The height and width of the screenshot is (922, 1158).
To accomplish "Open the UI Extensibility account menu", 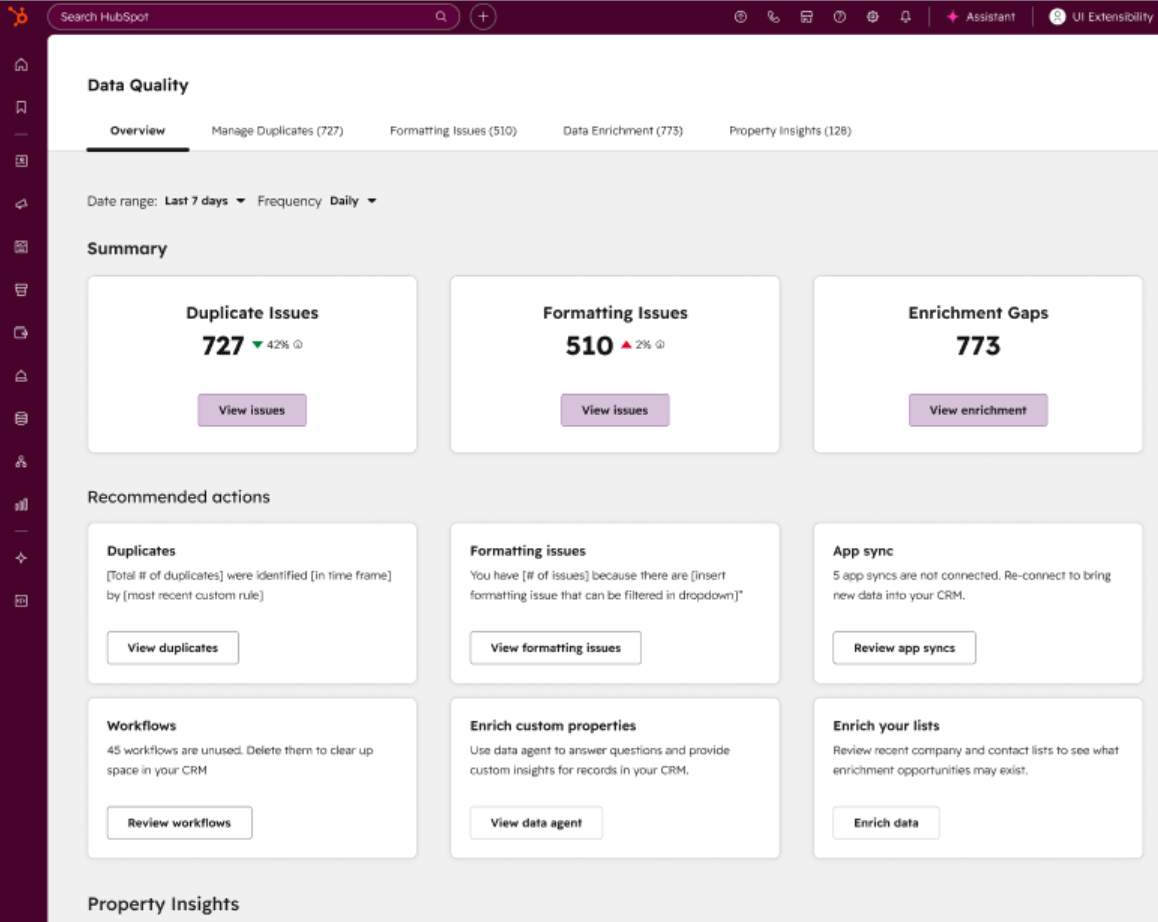I will point(1102,16).
